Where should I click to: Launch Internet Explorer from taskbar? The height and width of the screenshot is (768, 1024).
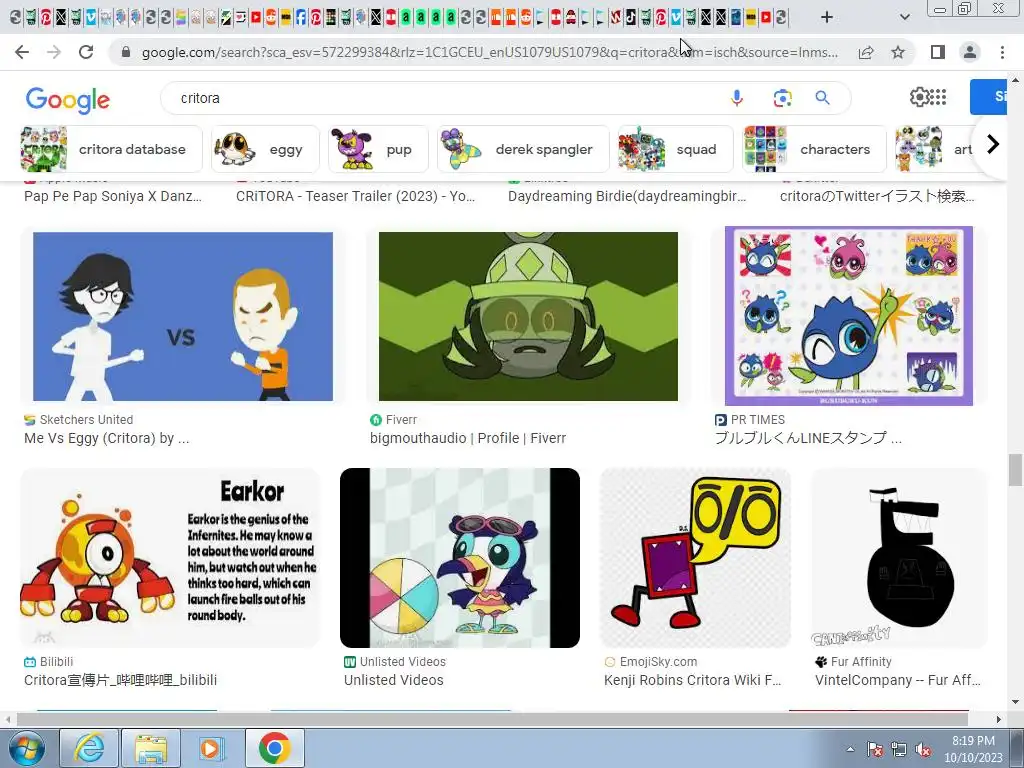click(89, 748)
